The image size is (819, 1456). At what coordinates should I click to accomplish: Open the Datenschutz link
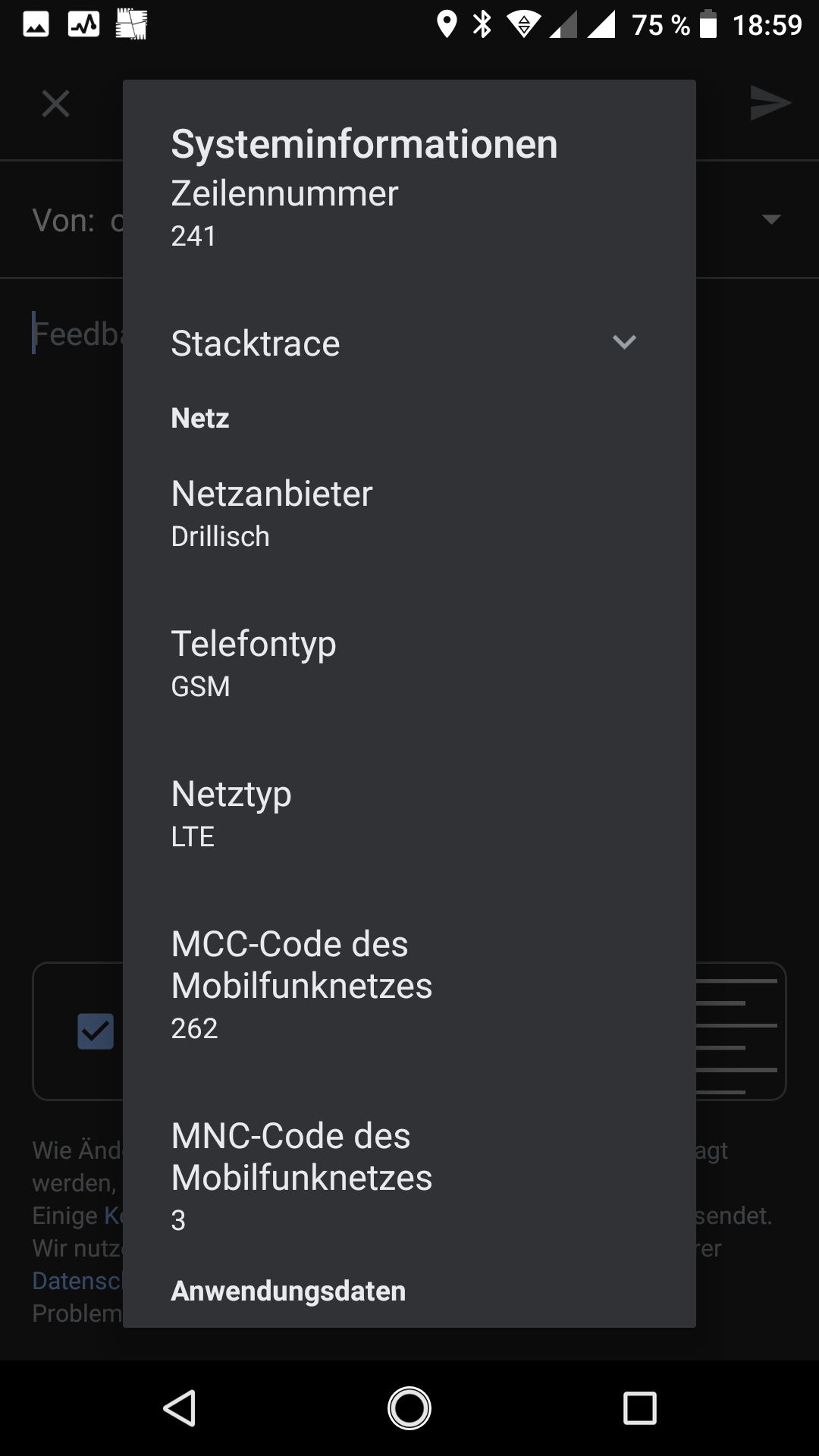[76, 1280]
